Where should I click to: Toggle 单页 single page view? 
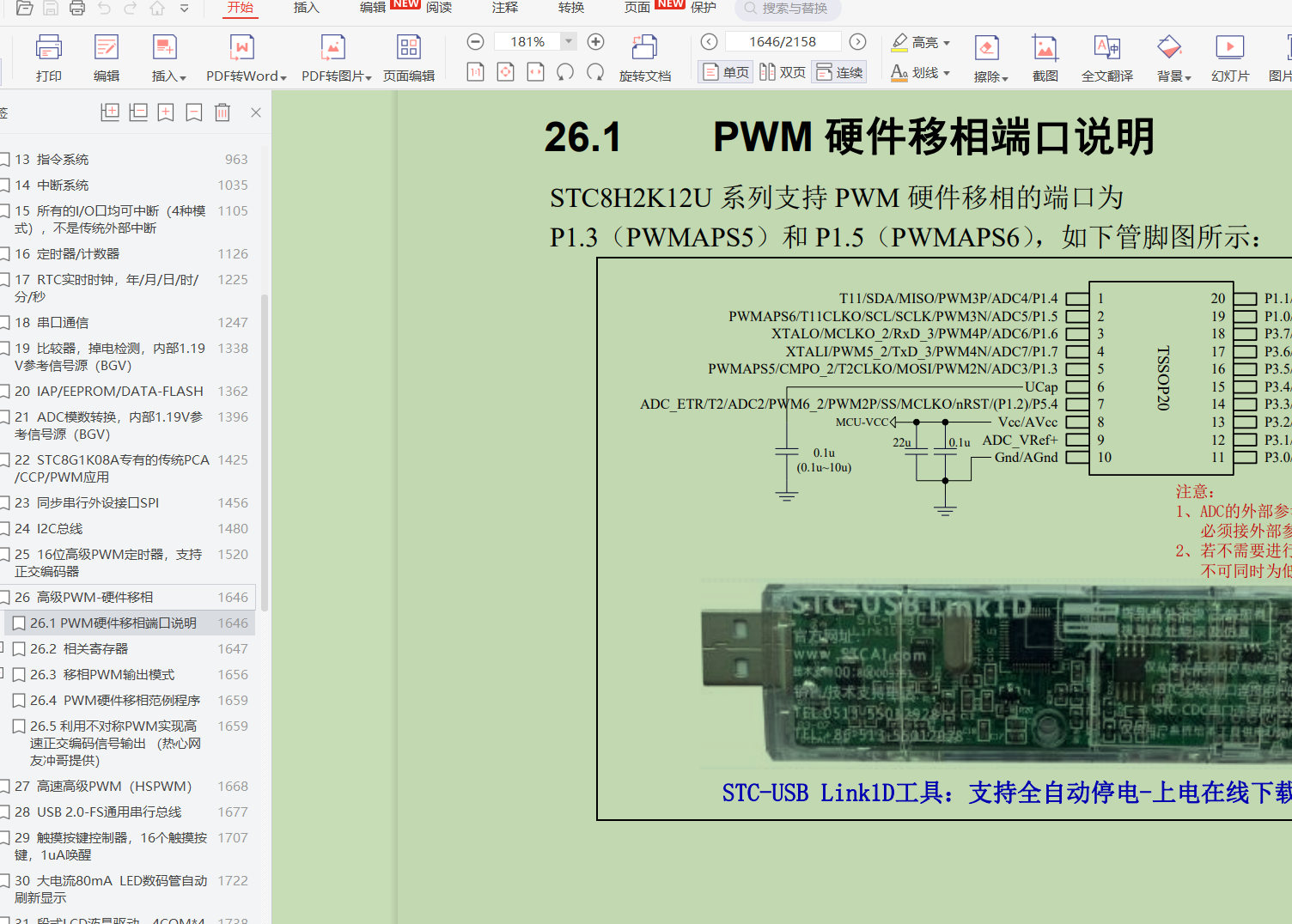tap(726, 72)
